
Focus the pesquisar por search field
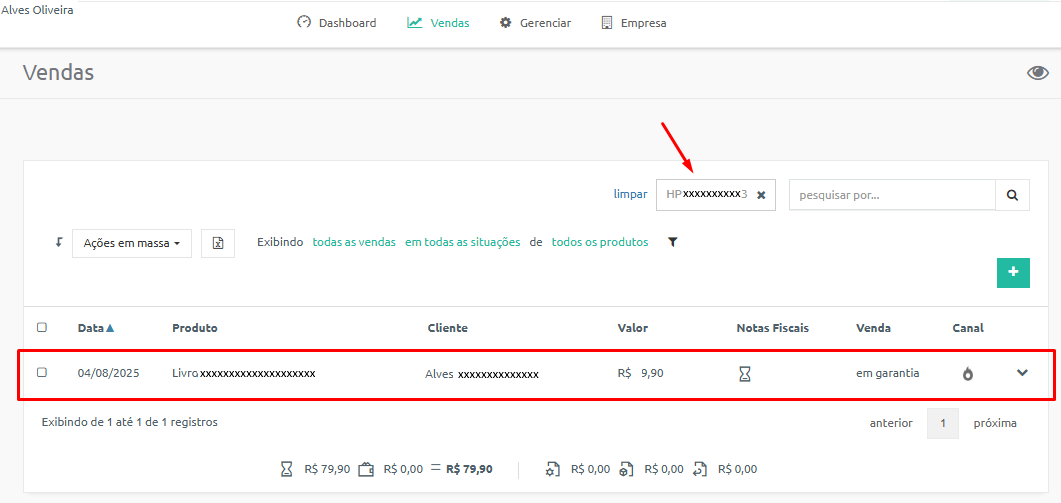tap(892, 195)
